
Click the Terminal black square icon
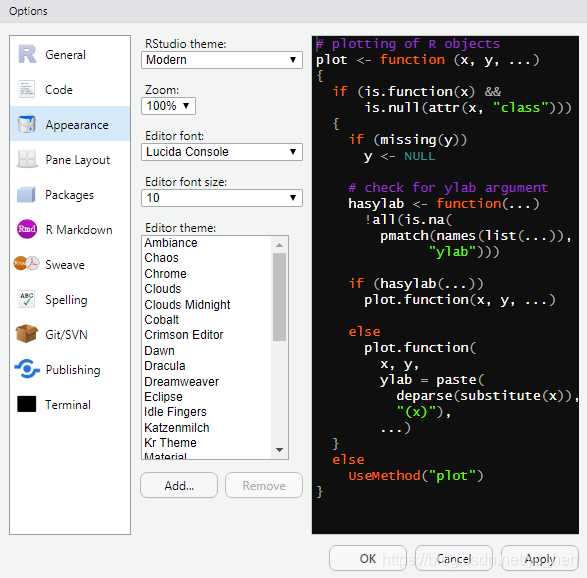(27, 404)
